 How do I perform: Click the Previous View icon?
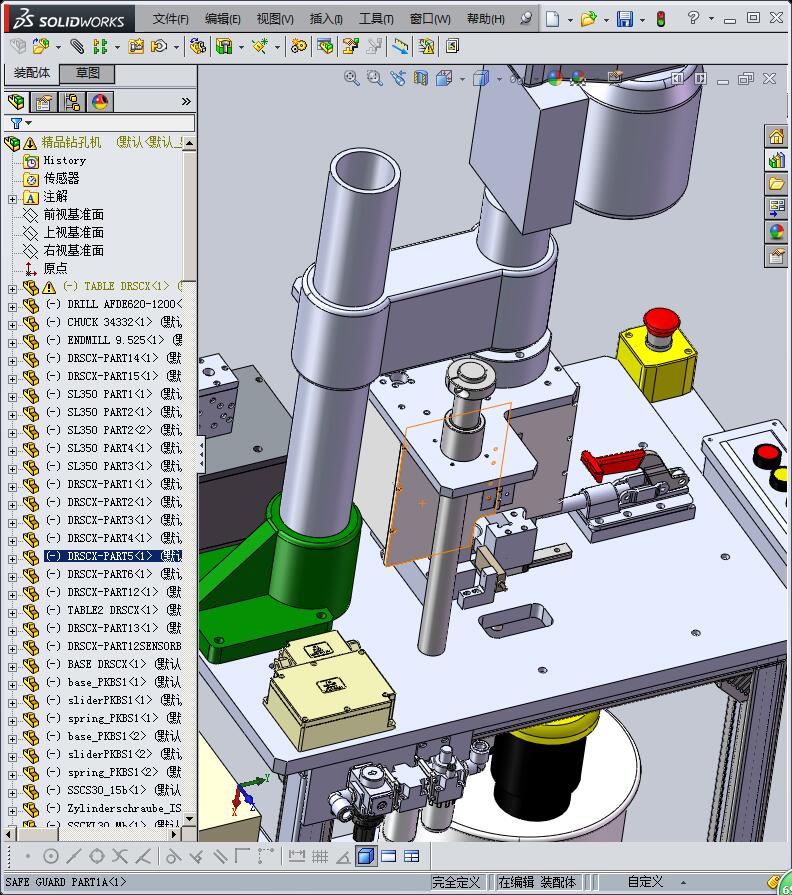(x=398, y=78)
